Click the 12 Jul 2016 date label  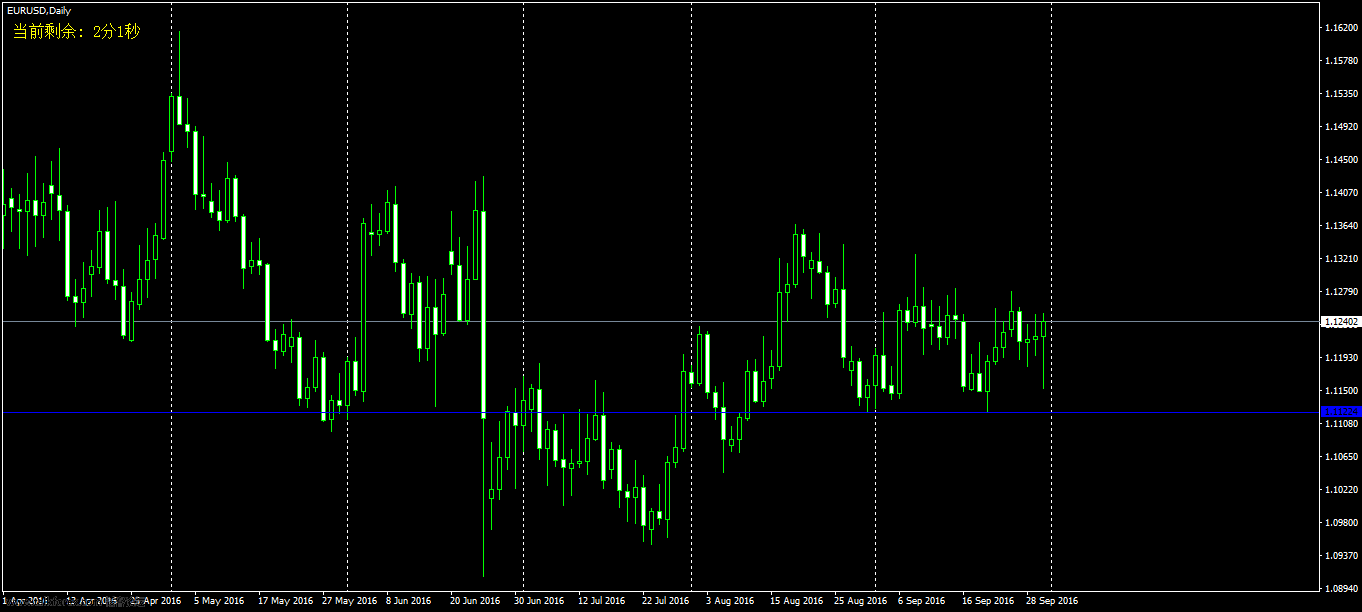[602, 602]
